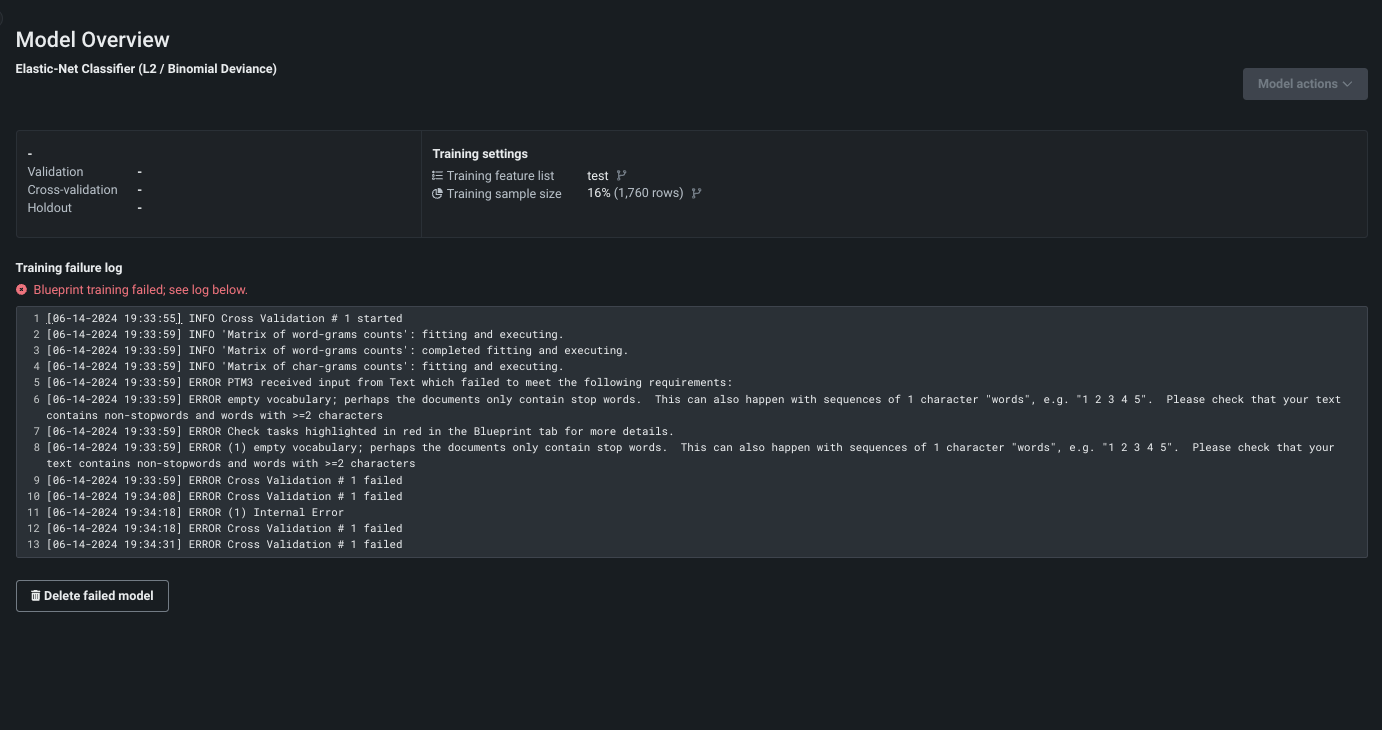Screen dimensions: 1382x730
Task: Click log line 7 mentioning the Blueprint tab
Action: point(359,431)
